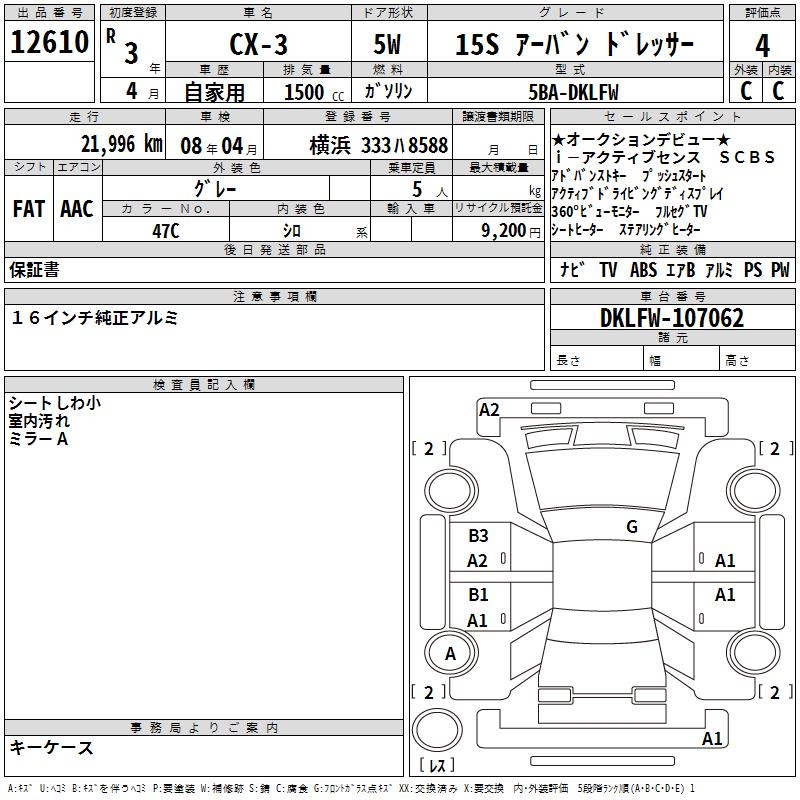Select 360°ビューモニター sales point line
This screenshot has height=800, width=800.
pyautogui.click(x=629, y=211)
